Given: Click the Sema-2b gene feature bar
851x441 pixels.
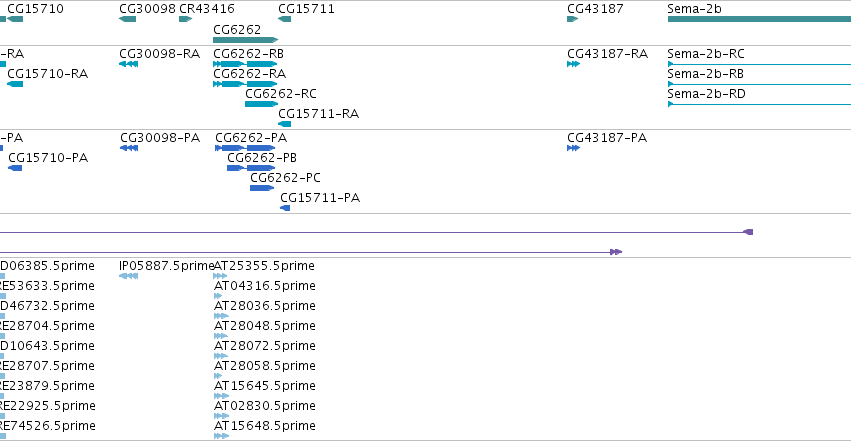Looking at the screenshot, I should click(759, 19).
